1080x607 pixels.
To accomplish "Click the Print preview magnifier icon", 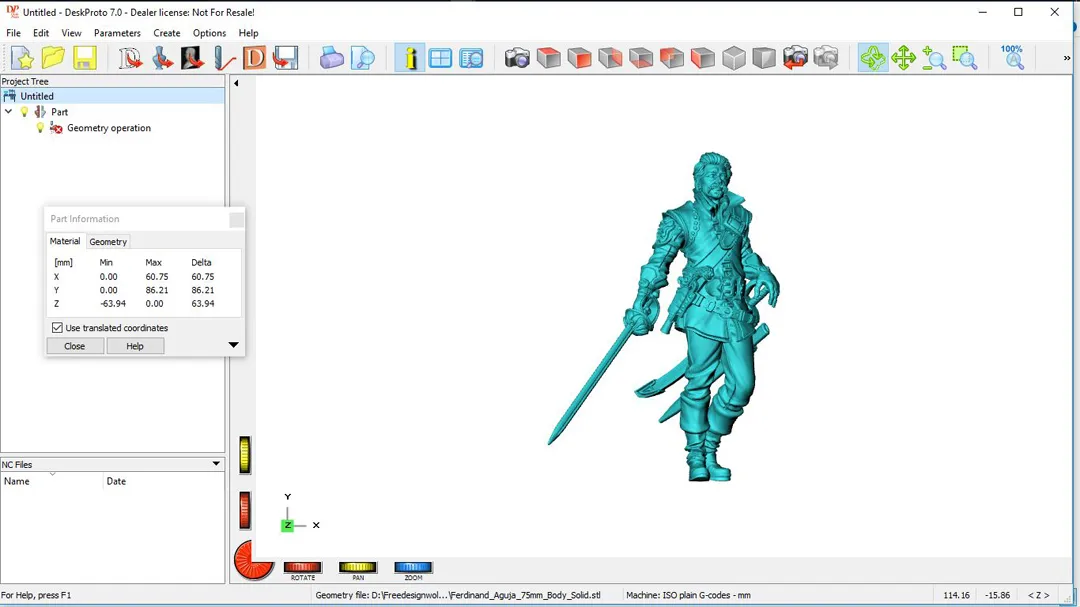I will [362, 58].
